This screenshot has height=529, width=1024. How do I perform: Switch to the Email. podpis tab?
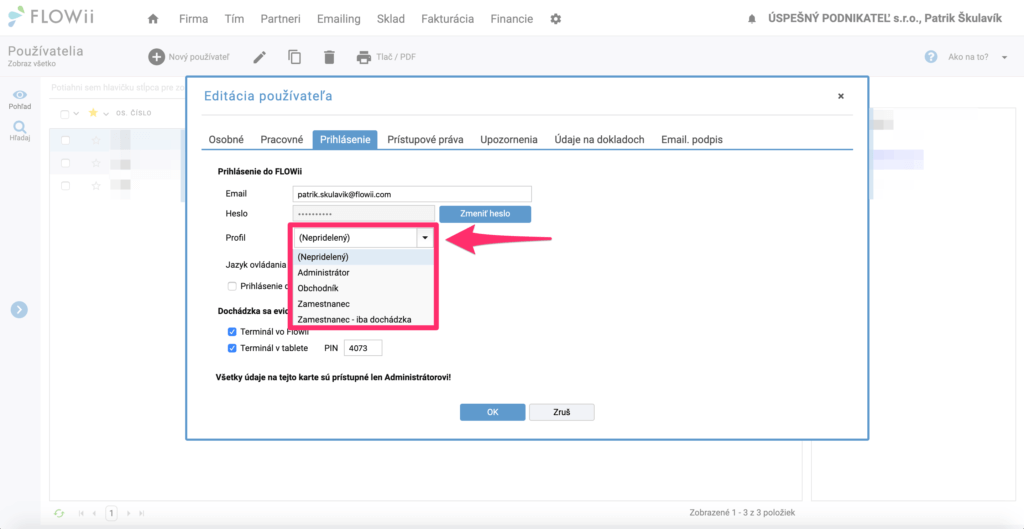(692, 140)
